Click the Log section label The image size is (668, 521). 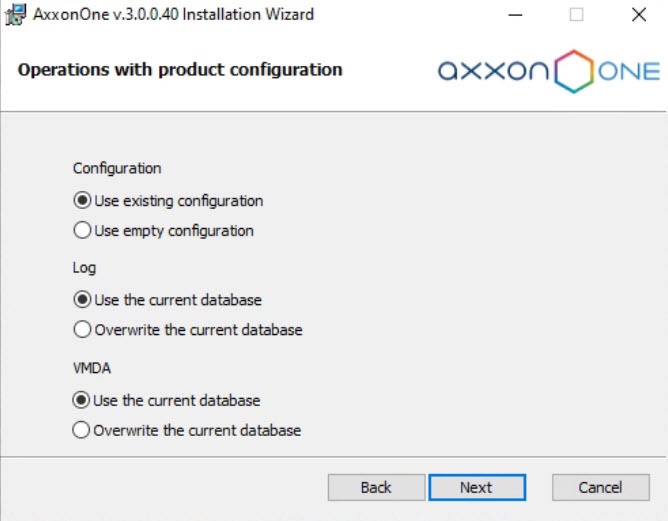pos(84,268)
